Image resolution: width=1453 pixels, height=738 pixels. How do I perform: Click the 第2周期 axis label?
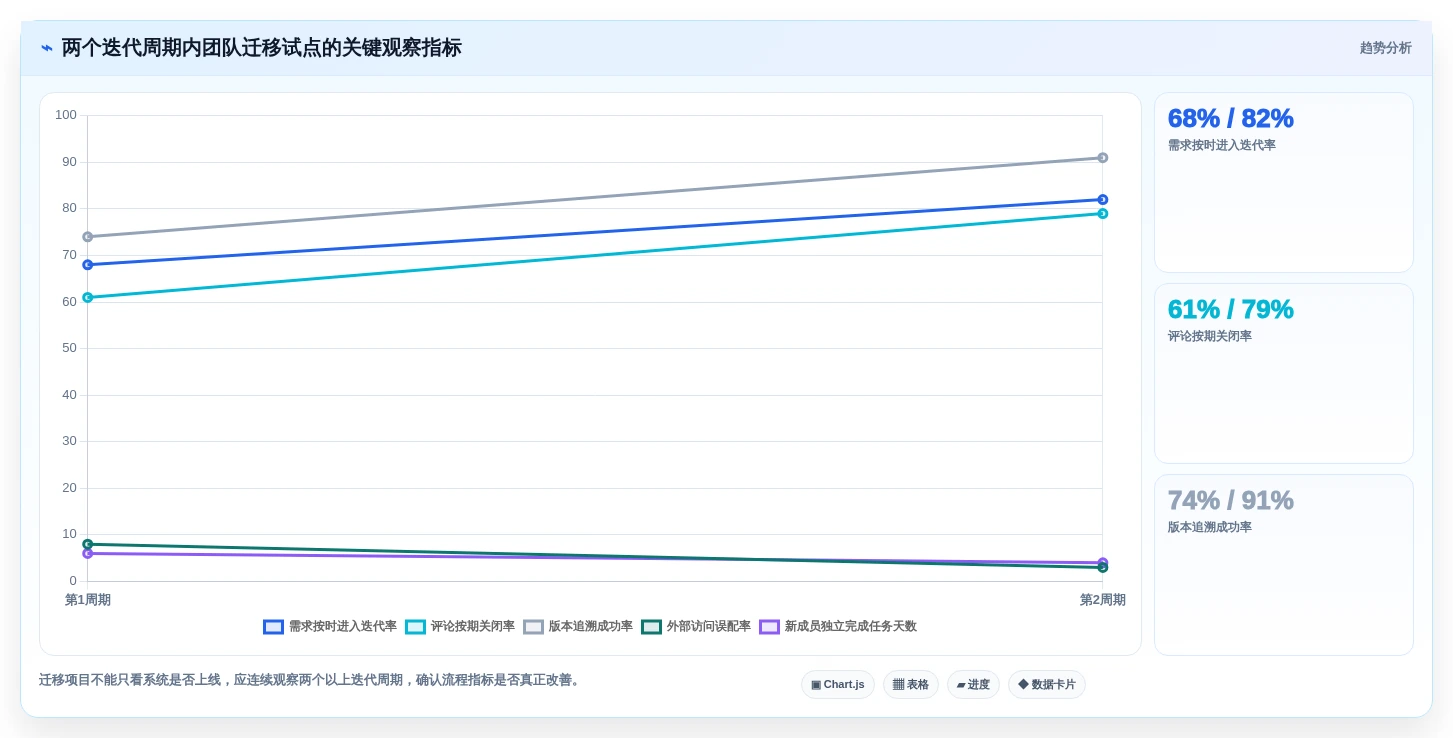pyautogui.click(x=1103, y=600)
